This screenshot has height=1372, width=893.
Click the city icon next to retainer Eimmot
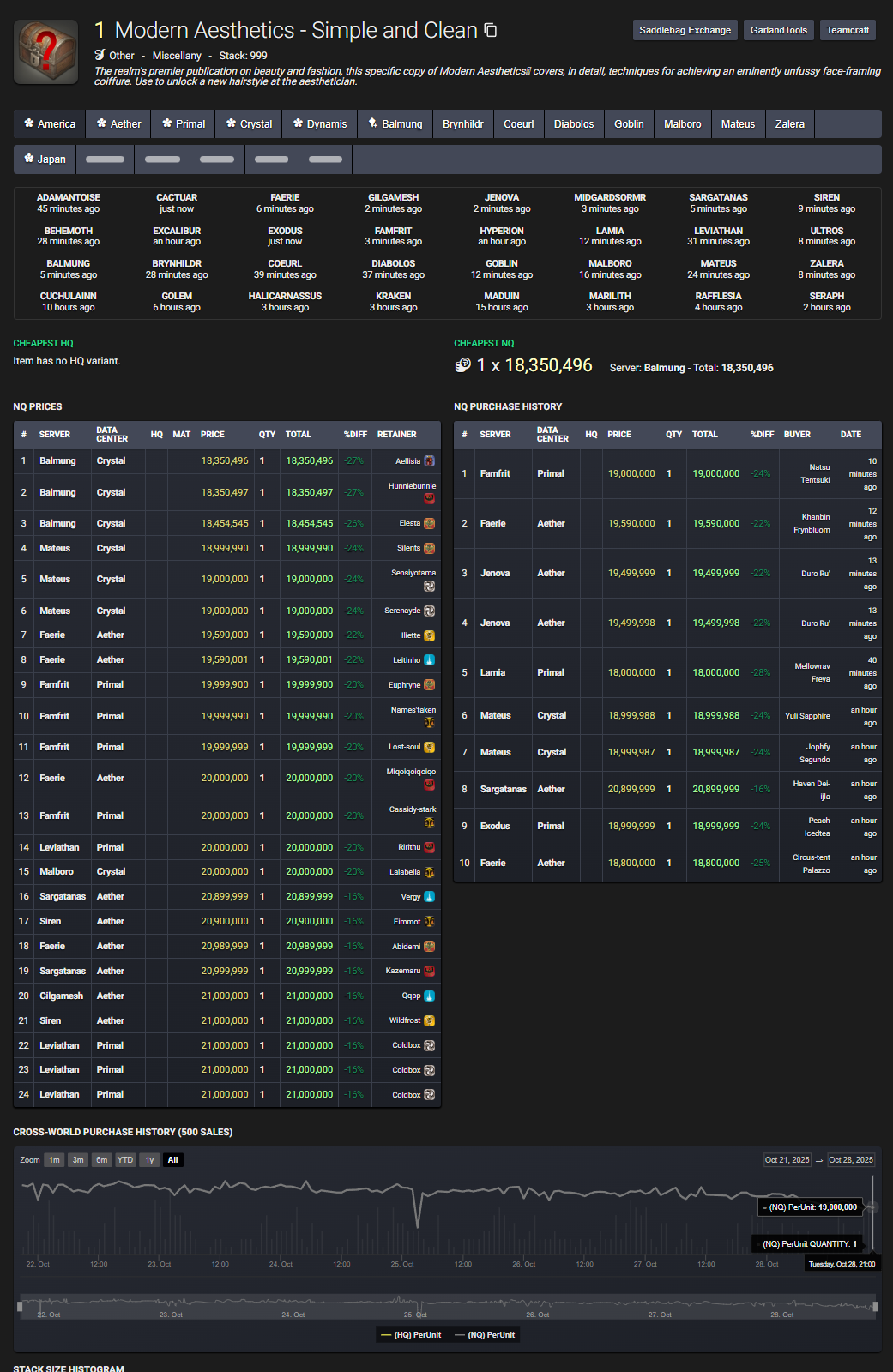[x=430, y=922]
